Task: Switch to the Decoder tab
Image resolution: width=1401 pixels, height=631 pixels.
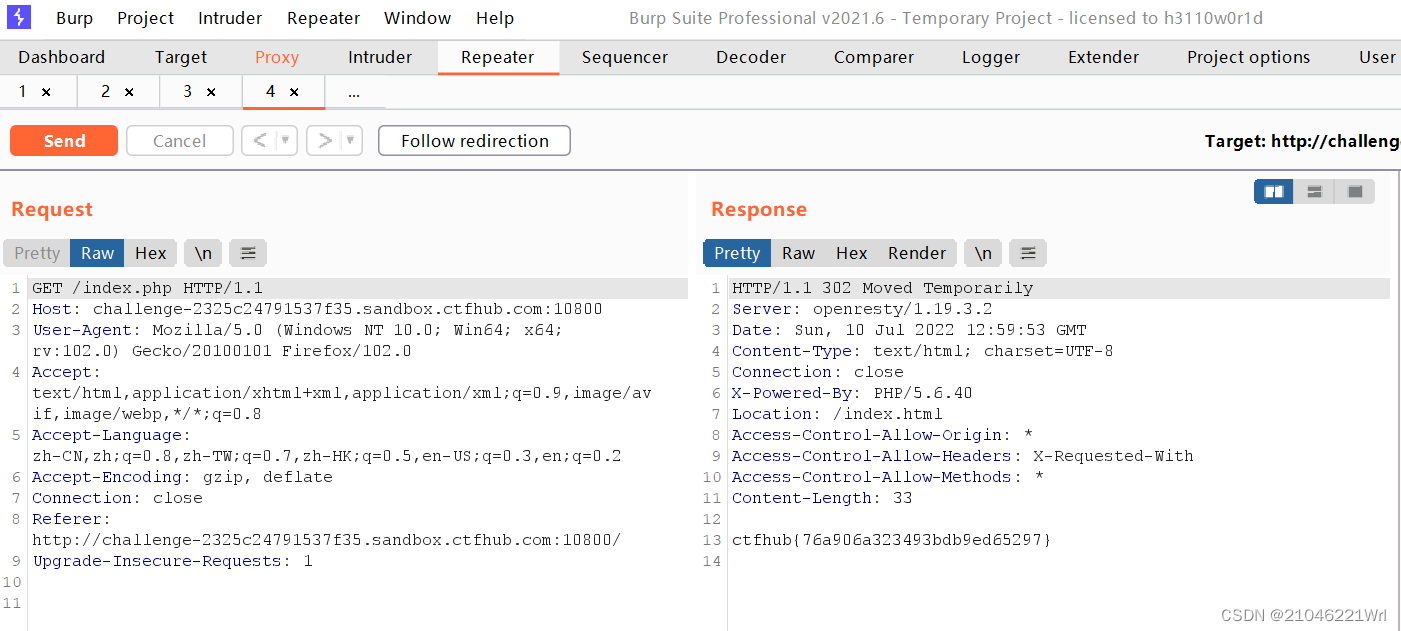Action: (751, 57)
